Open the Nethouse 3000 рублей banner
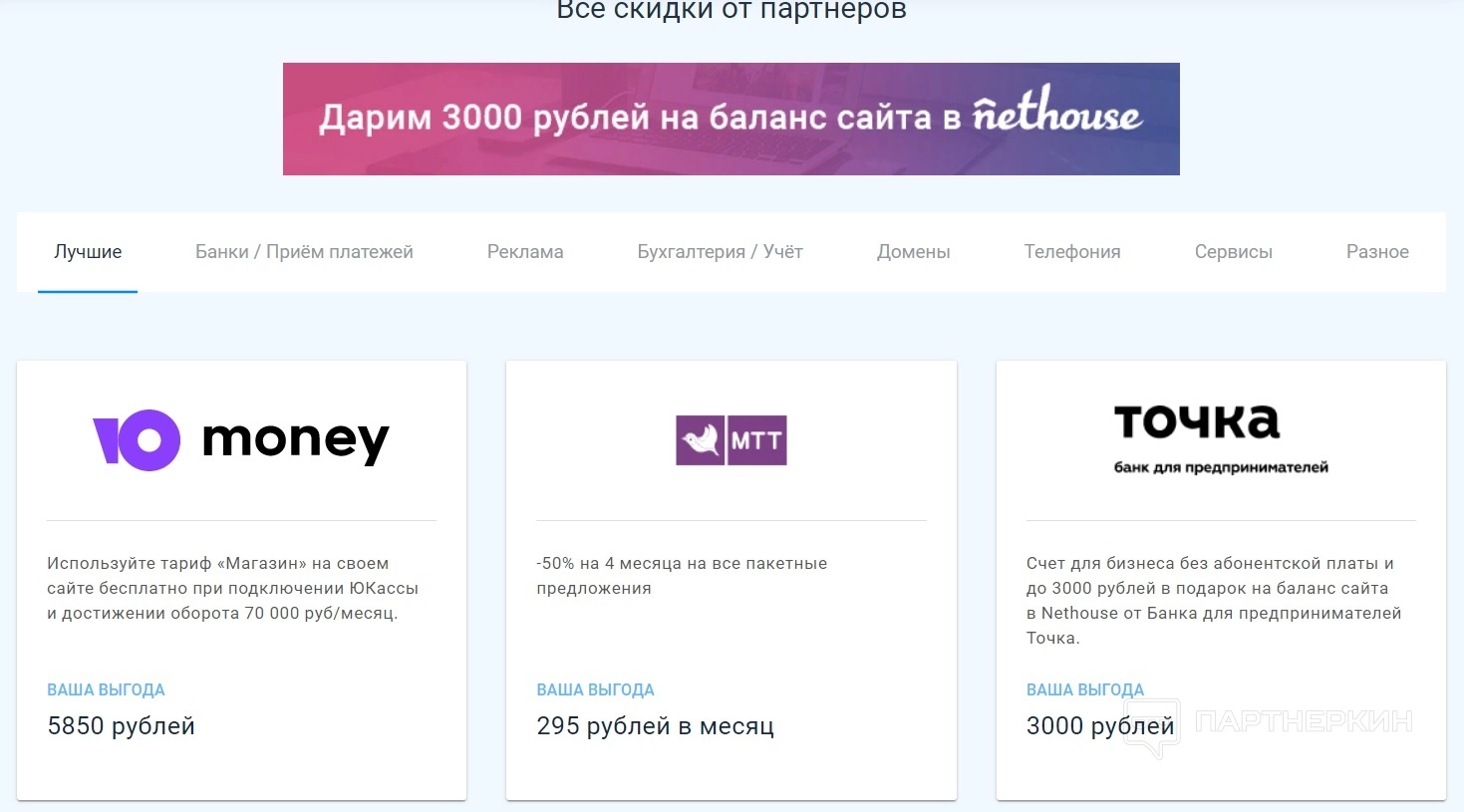The height and width of the screenshot is (812, 1464). 732,119
